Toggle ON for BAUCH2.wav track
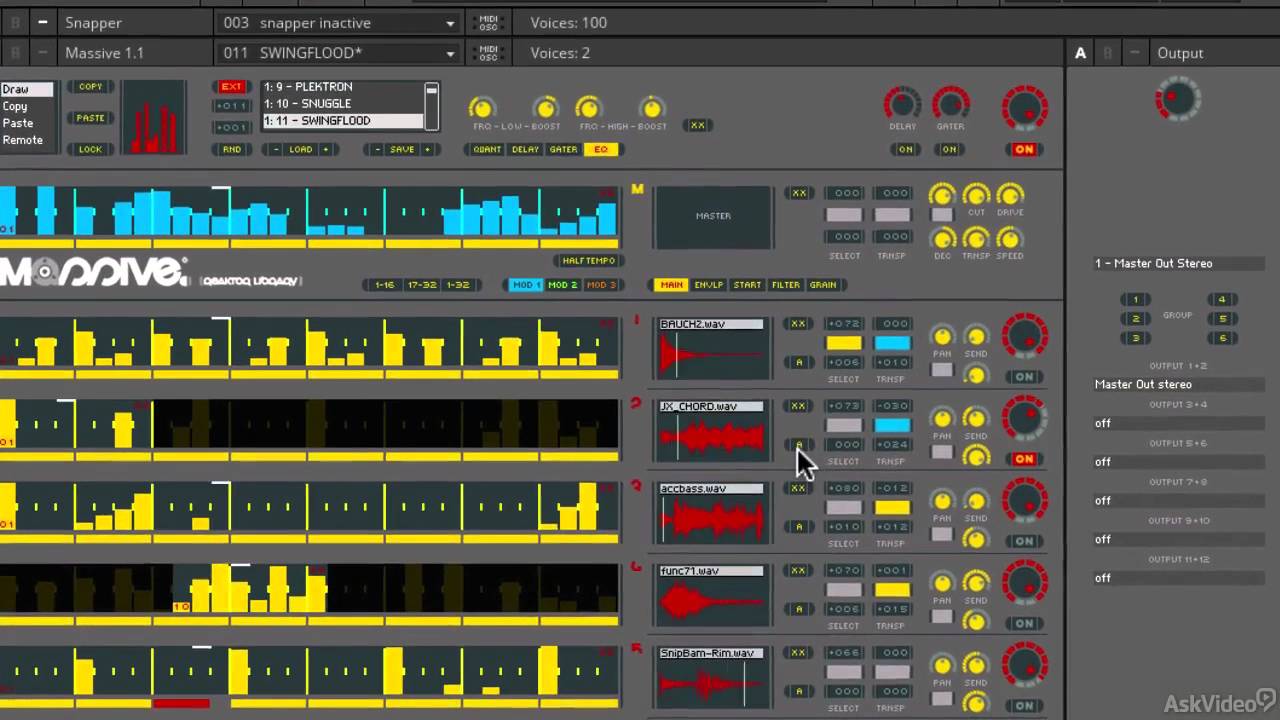This screenshot has width=1280, height=720. [1024, 377]
